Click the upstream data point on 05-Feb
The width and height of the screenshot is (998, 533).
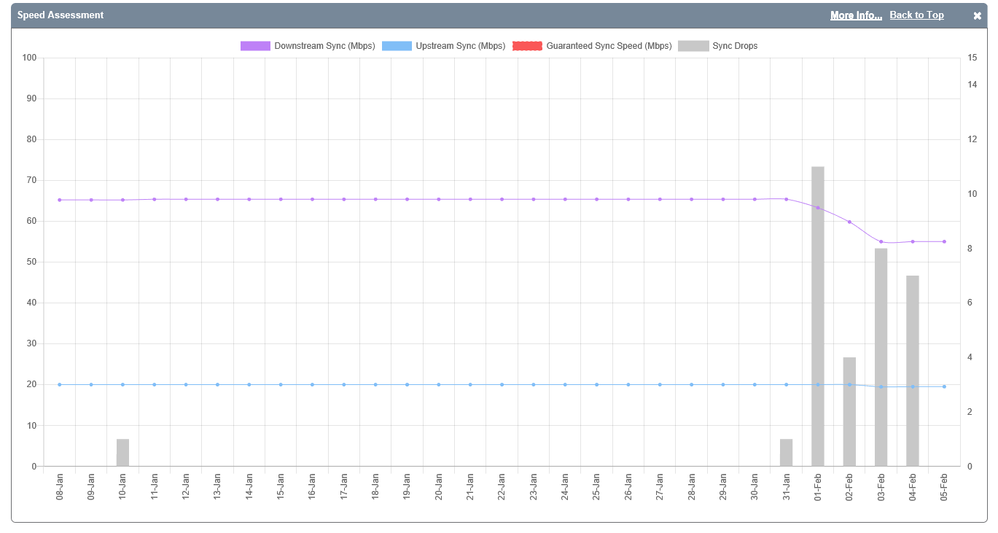pyautogui.click(x=944, y=387)
